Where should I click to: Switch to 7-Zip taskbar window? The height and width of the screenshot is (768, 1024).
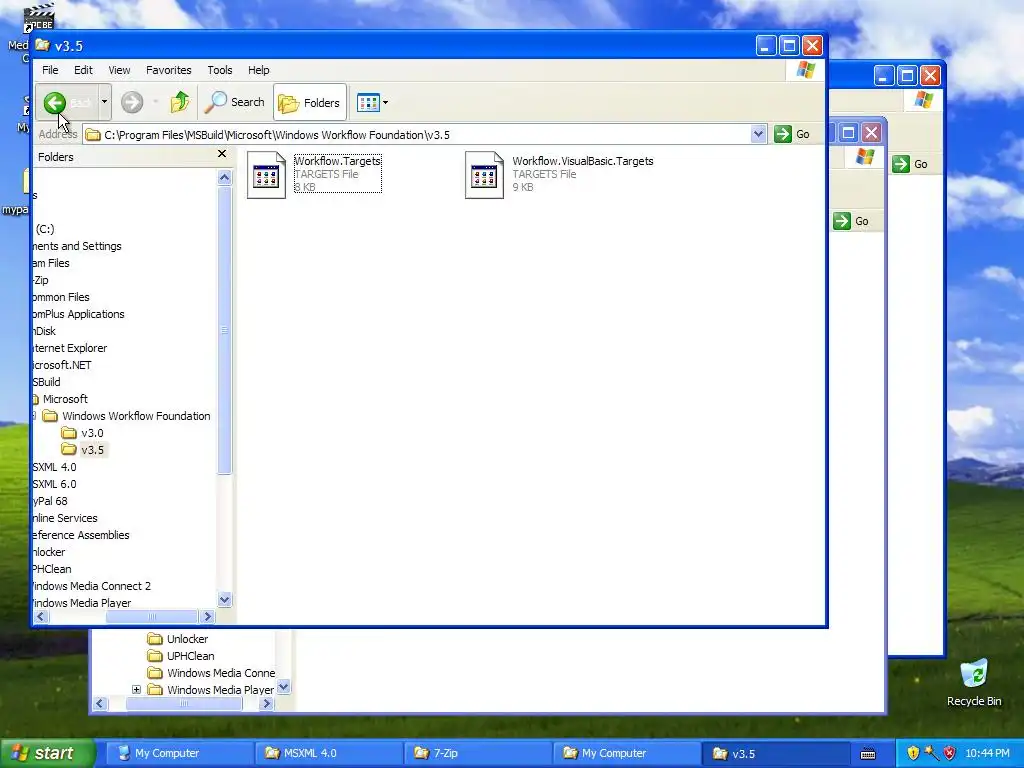coord(478,753)
